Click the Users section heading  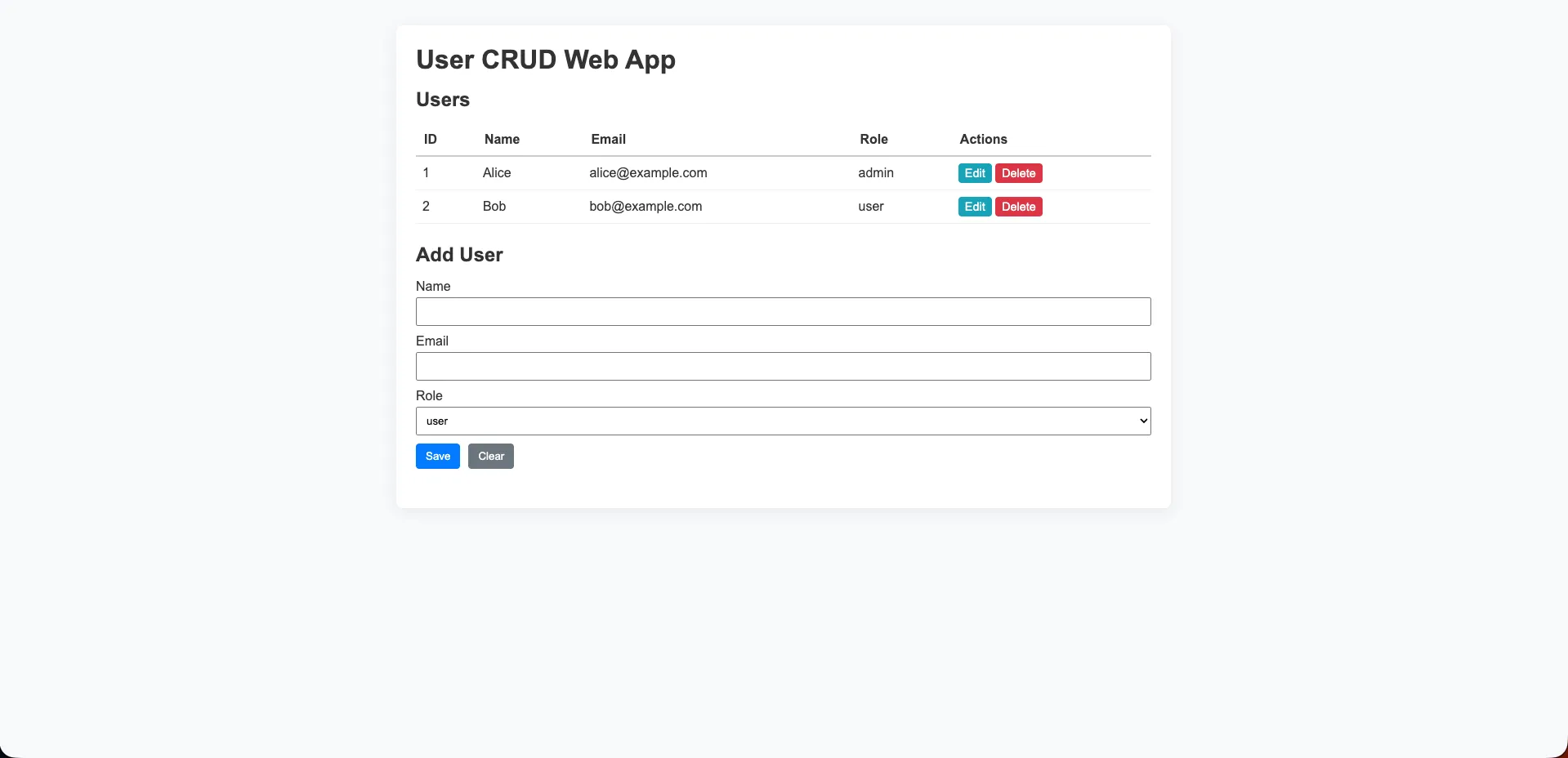[x=443, y=99]
